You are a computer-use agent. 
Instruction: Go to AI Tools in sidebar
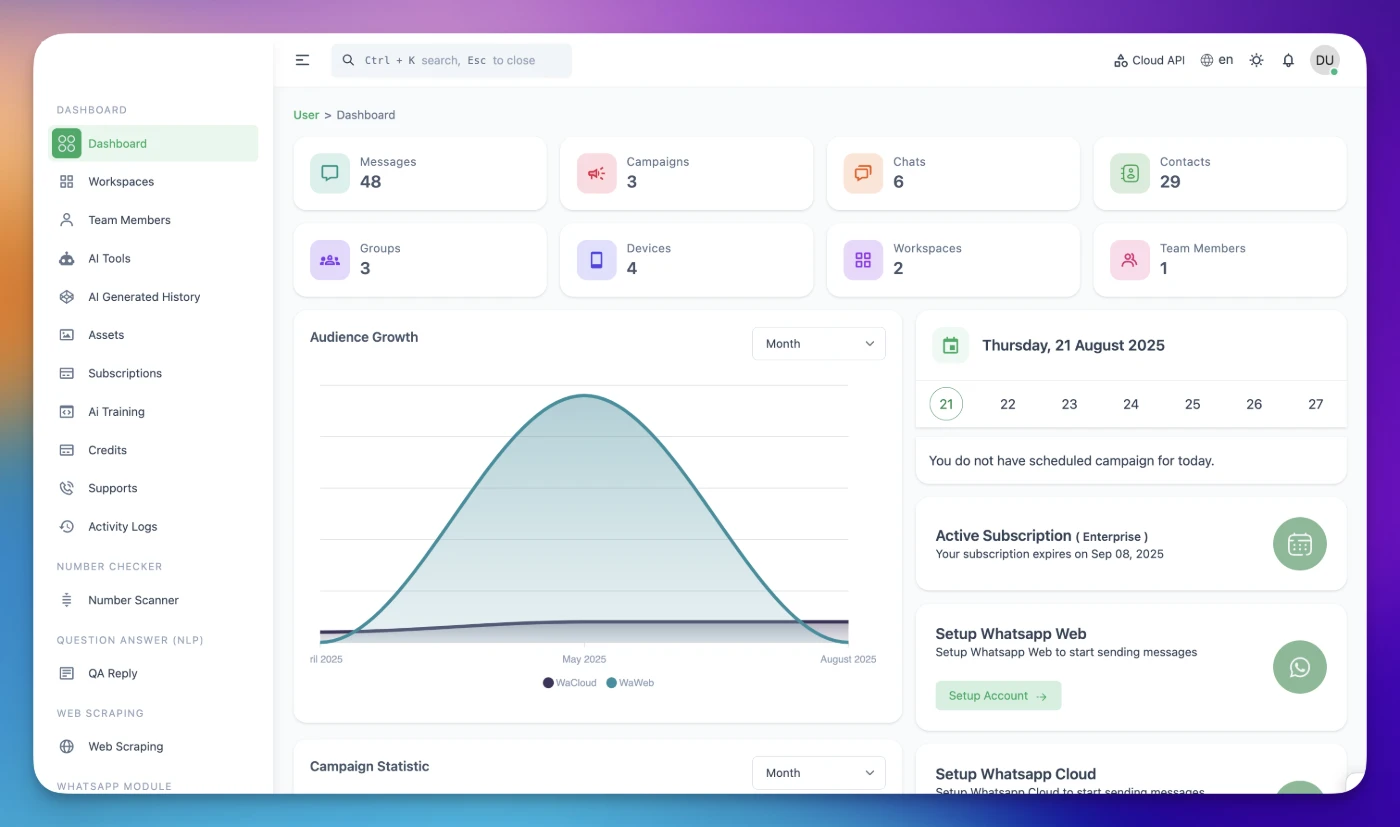click(x=109, y=259)
